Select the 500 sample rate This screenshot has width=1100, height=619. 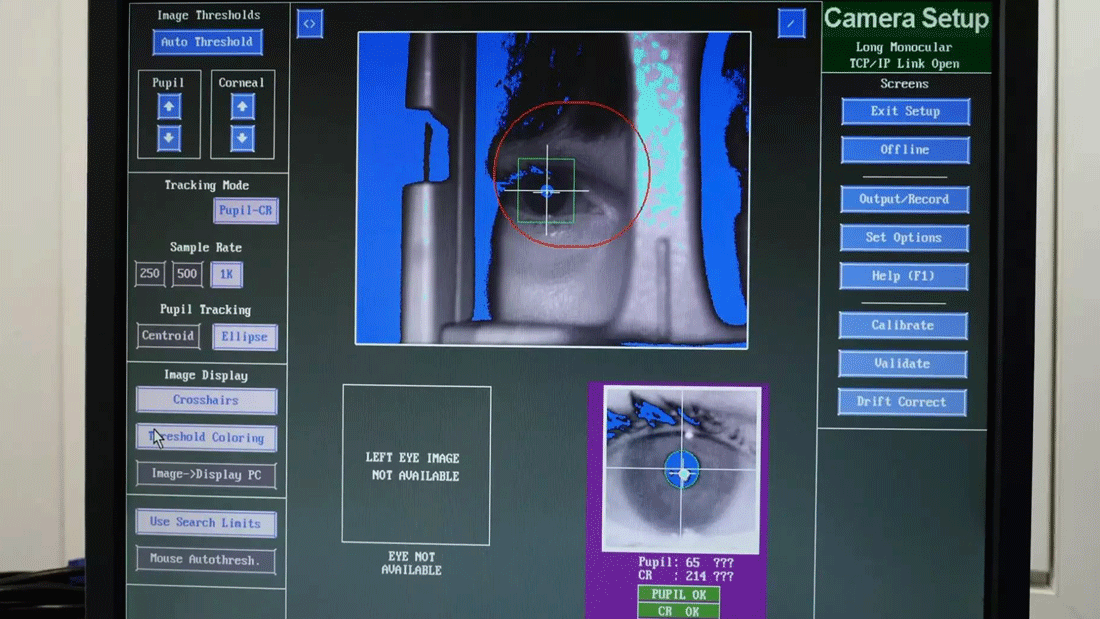point(187,274)
